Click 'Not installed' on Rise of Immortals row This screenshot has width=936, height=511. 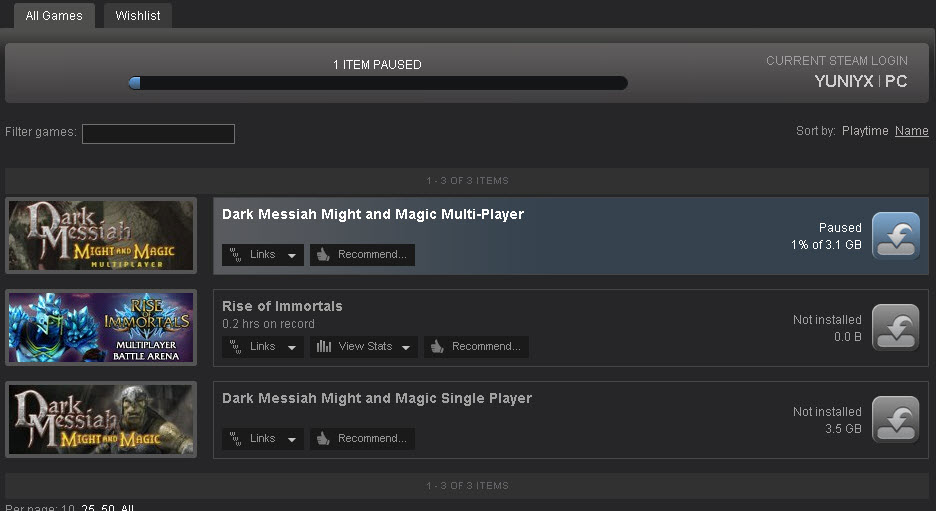827,319
